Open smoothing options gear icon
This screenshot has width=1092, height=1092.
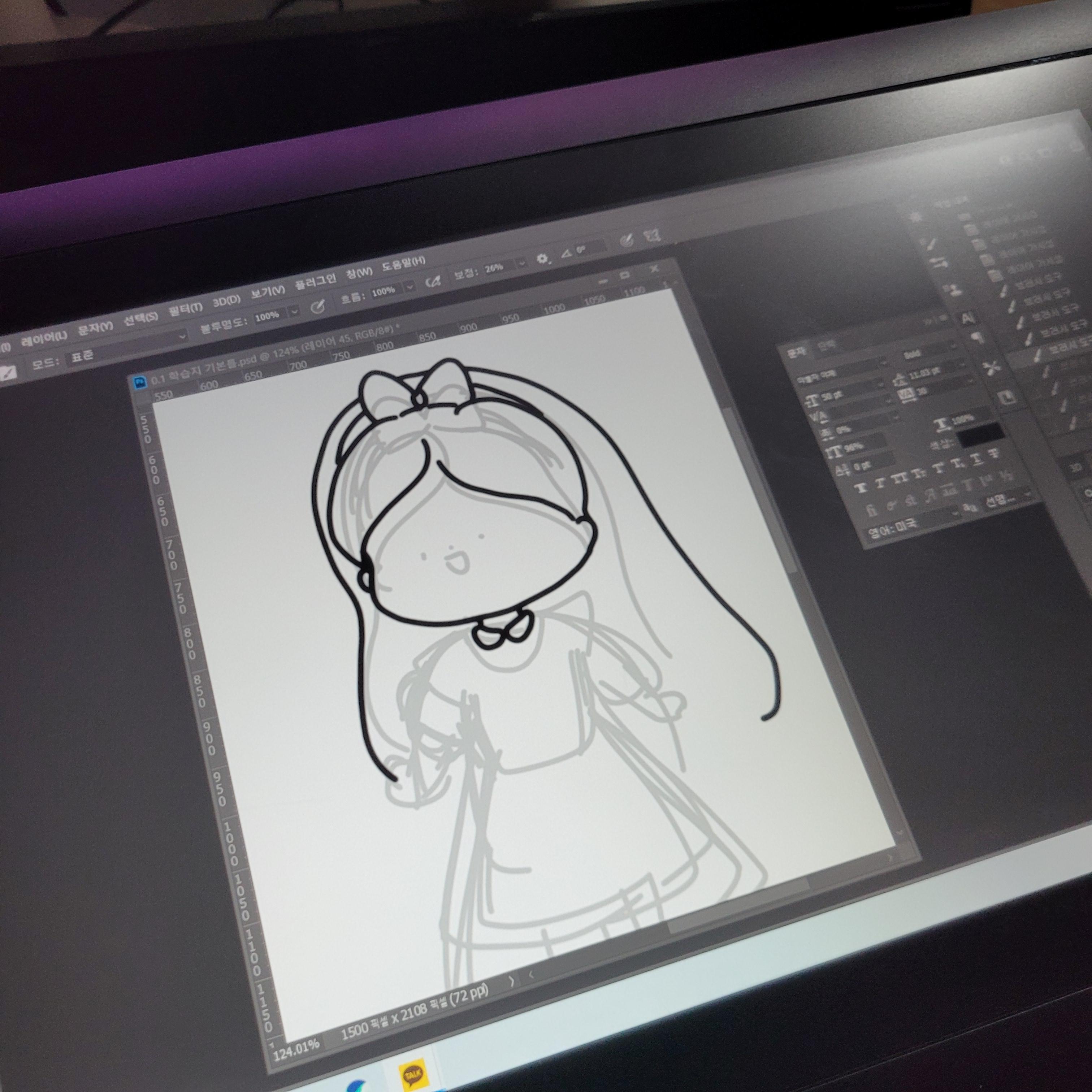click(543, 259)
